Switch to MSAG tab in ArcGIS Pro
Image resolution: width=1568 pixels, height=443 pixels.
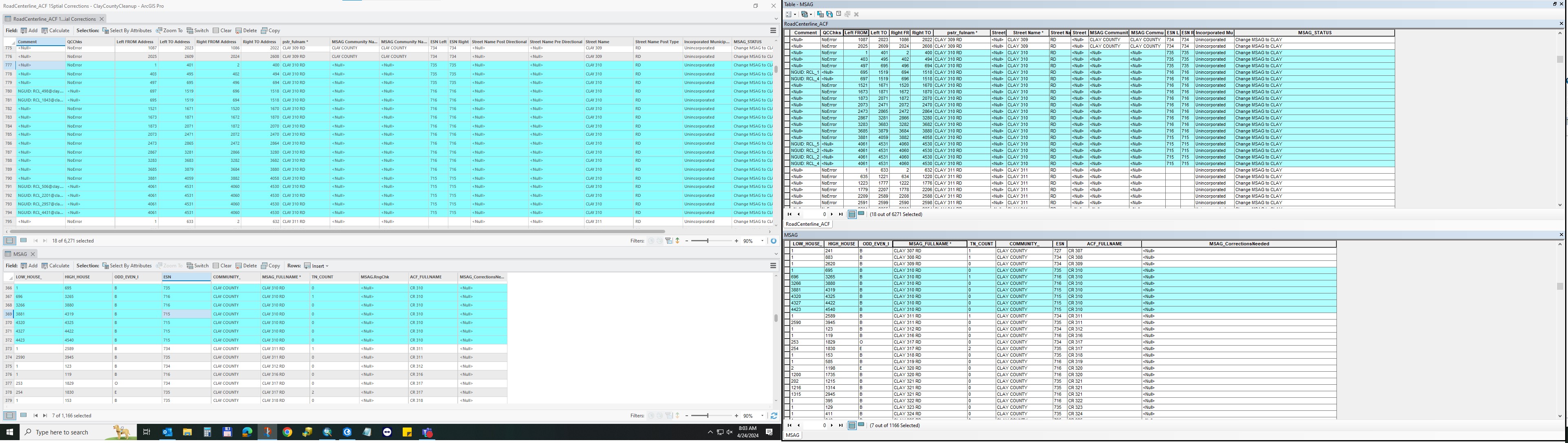click(20, 254)
